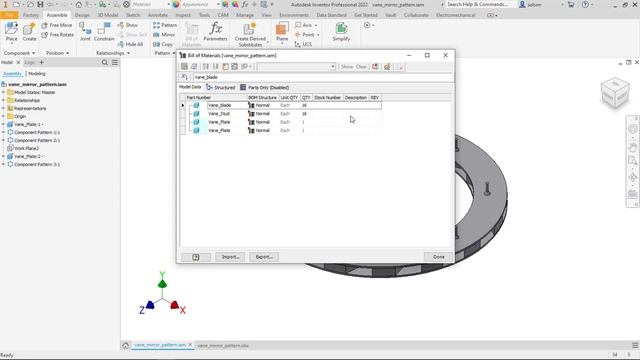The height and width of the screenshot is (360, 640).
Task: Click the QTY column header
Action: click(x=306, y=98)
